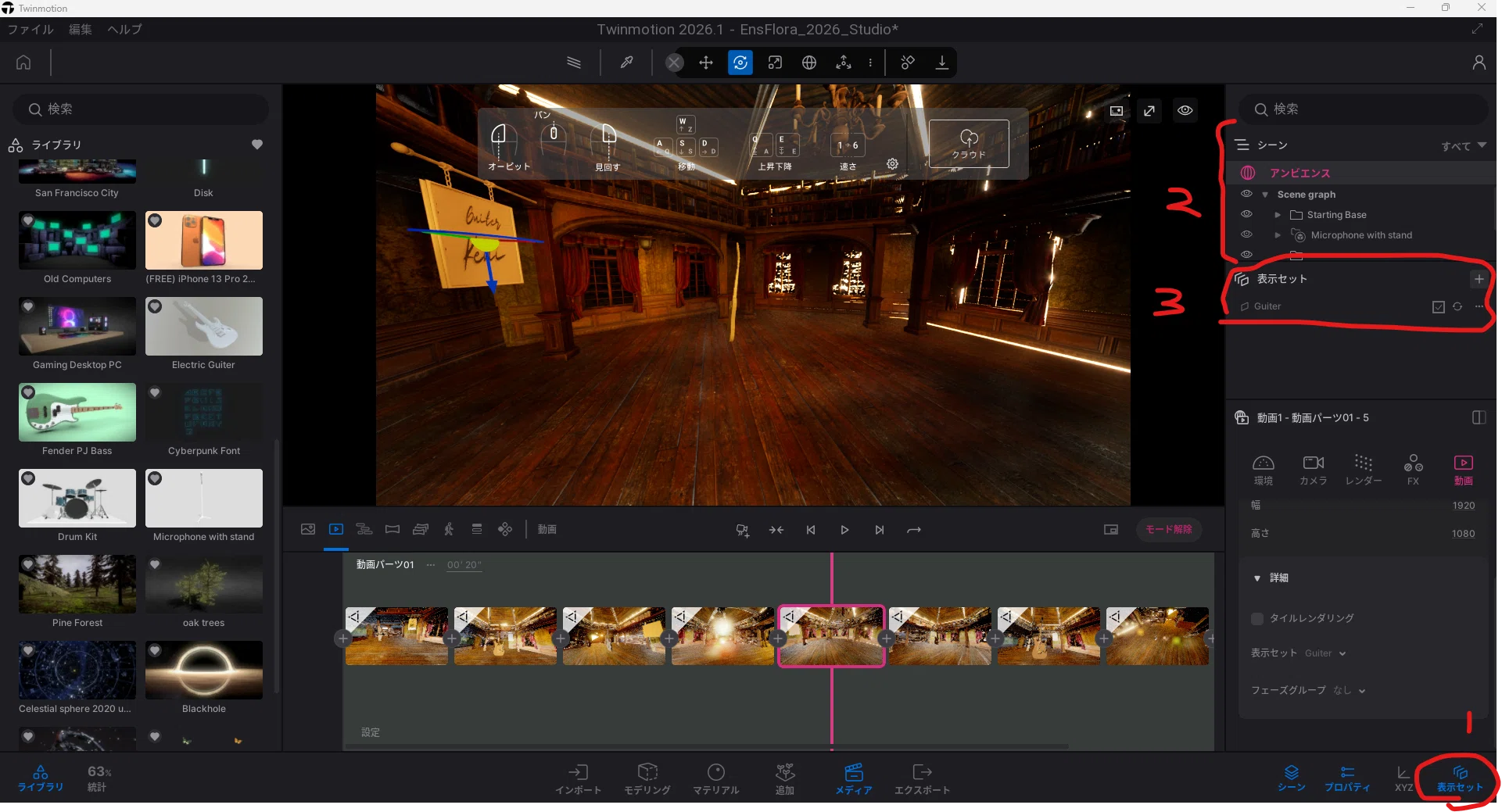Add a new view set with plus
Screen dimensions: 1502x812
(x=1479, y=279)
